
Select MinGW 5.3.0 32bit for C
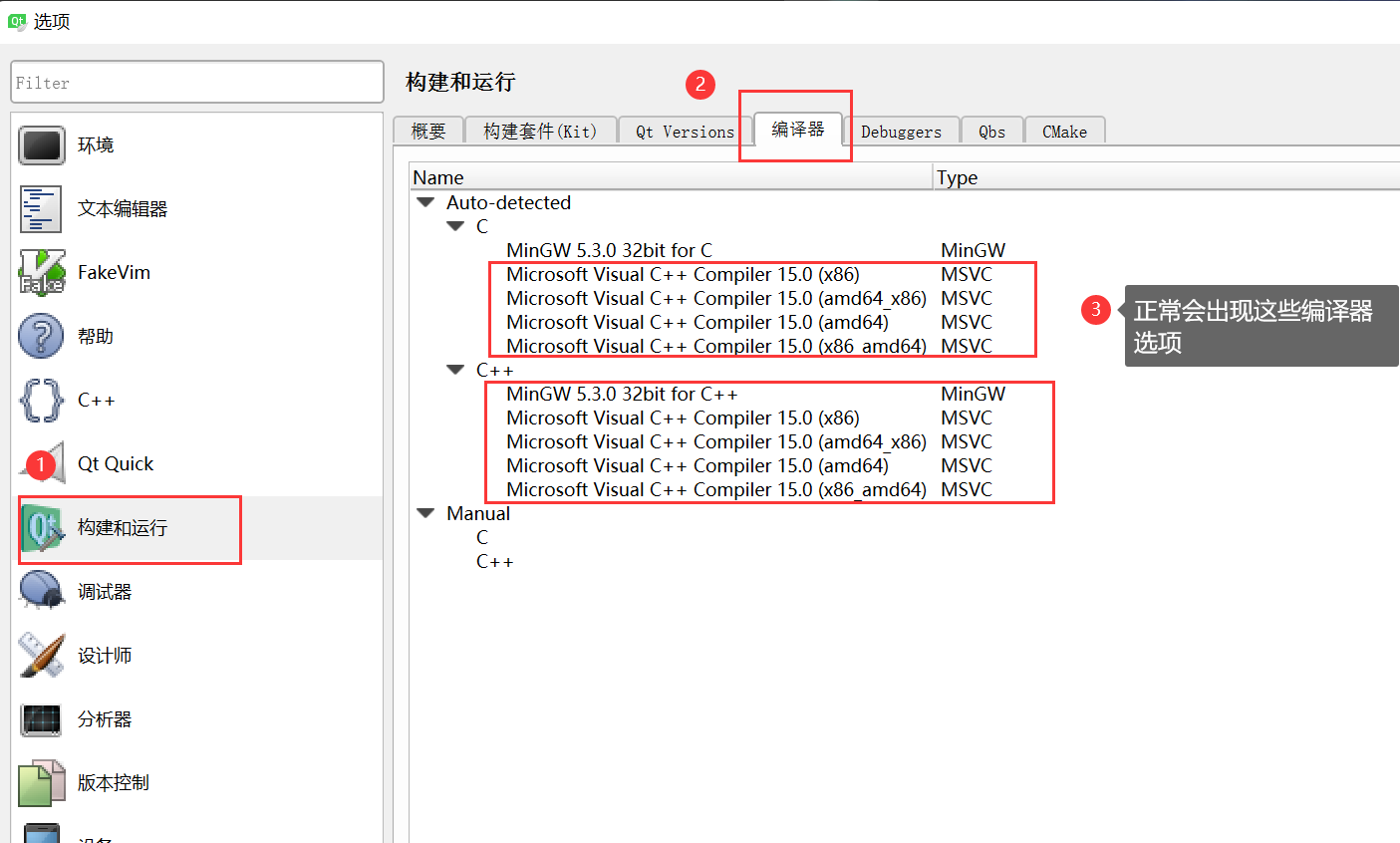tap(609, 250)
